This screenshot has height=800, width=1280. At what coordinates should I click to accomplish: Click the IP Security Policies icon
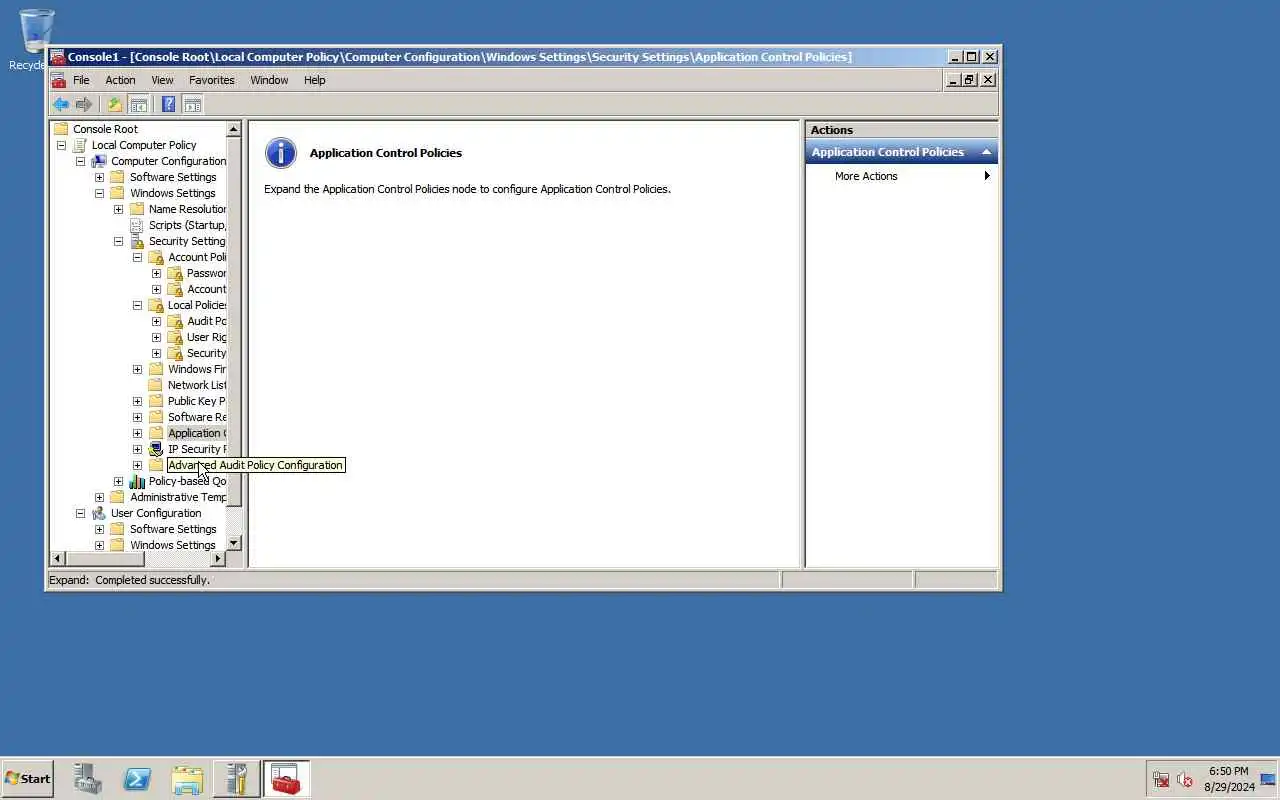156,449
